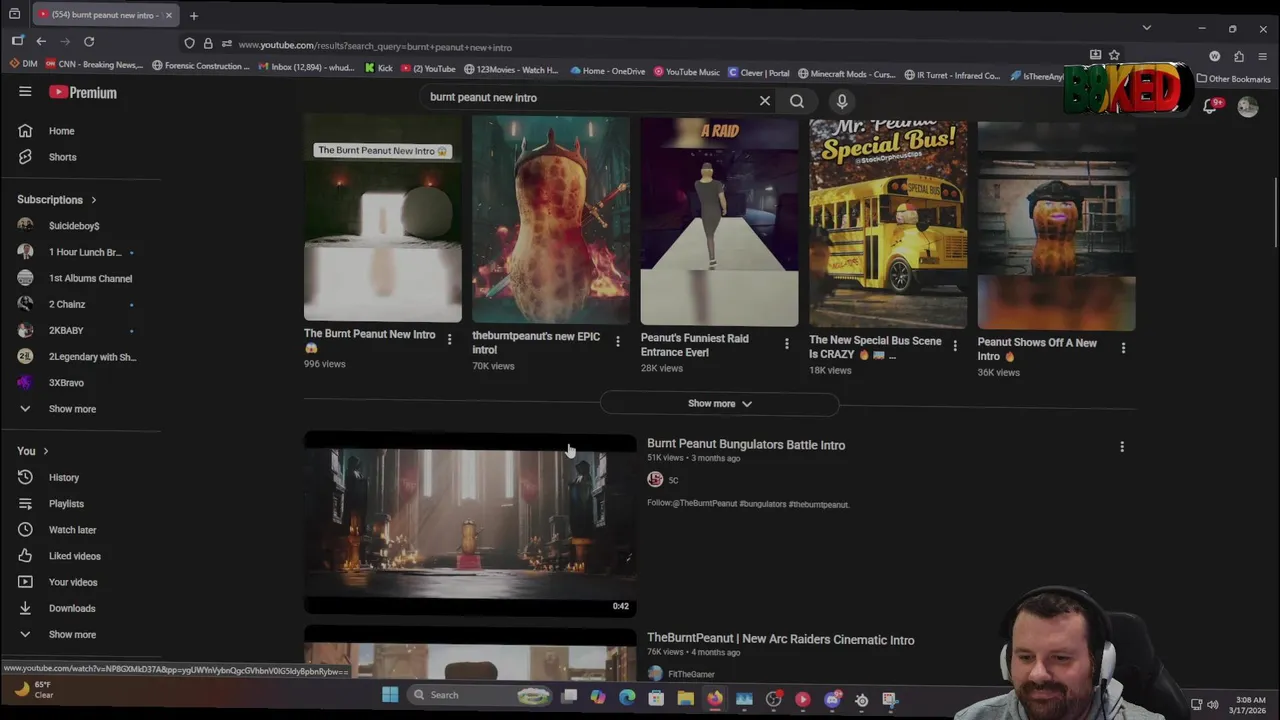This screenshot has height=720, width=1280.
Task: Open menu for Peanut's Funniest Raid Entrance short
Action: tap(786, 344)
